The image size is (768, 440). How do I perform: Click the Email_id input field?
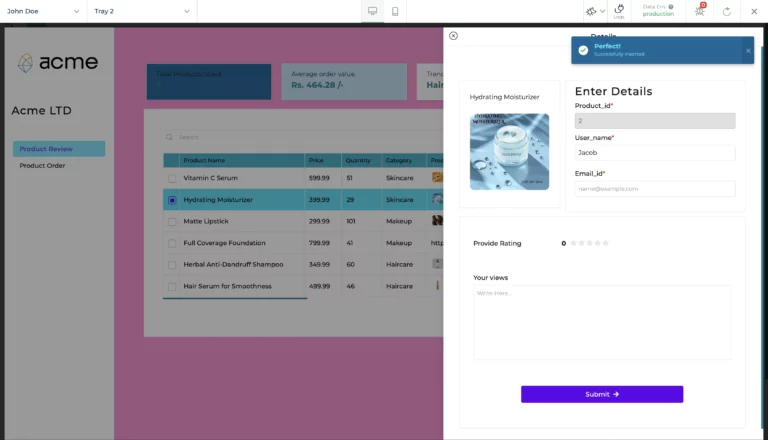coord(654,188)
